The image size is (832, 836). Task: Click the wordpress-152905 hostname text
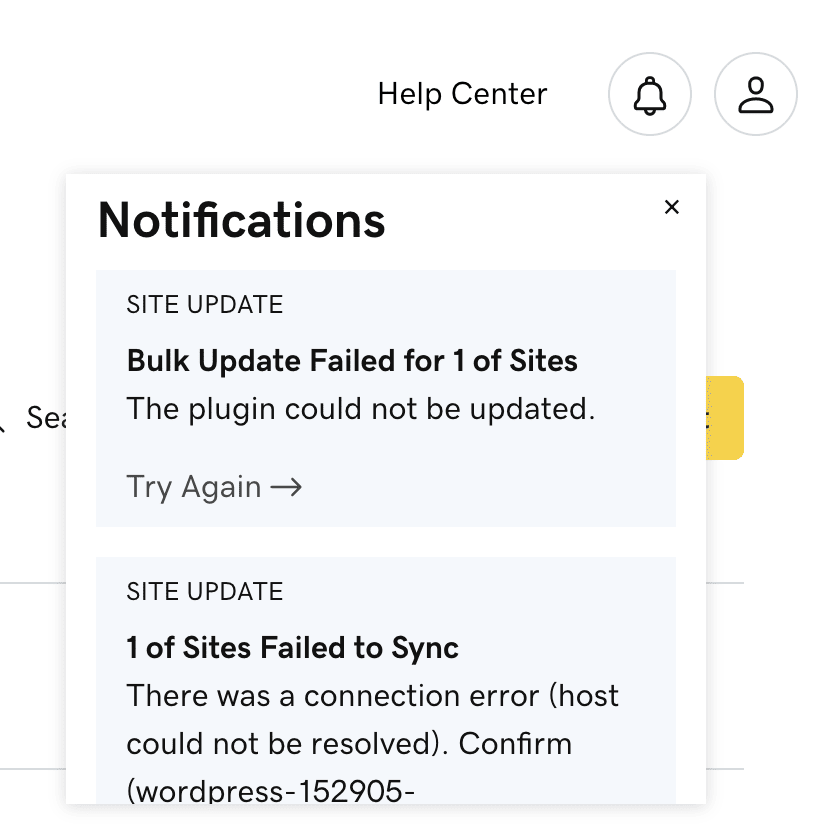click(270, 791)
